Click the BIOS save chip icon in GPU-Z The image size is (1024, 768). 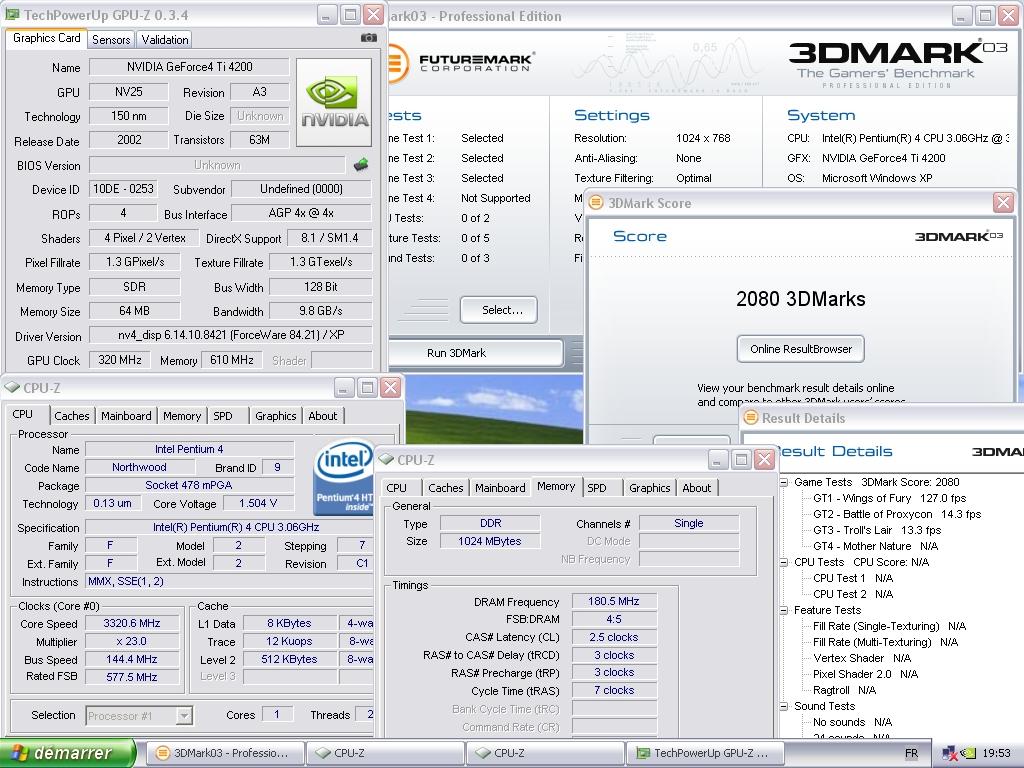pyautogui.click(x=360, y=165)
